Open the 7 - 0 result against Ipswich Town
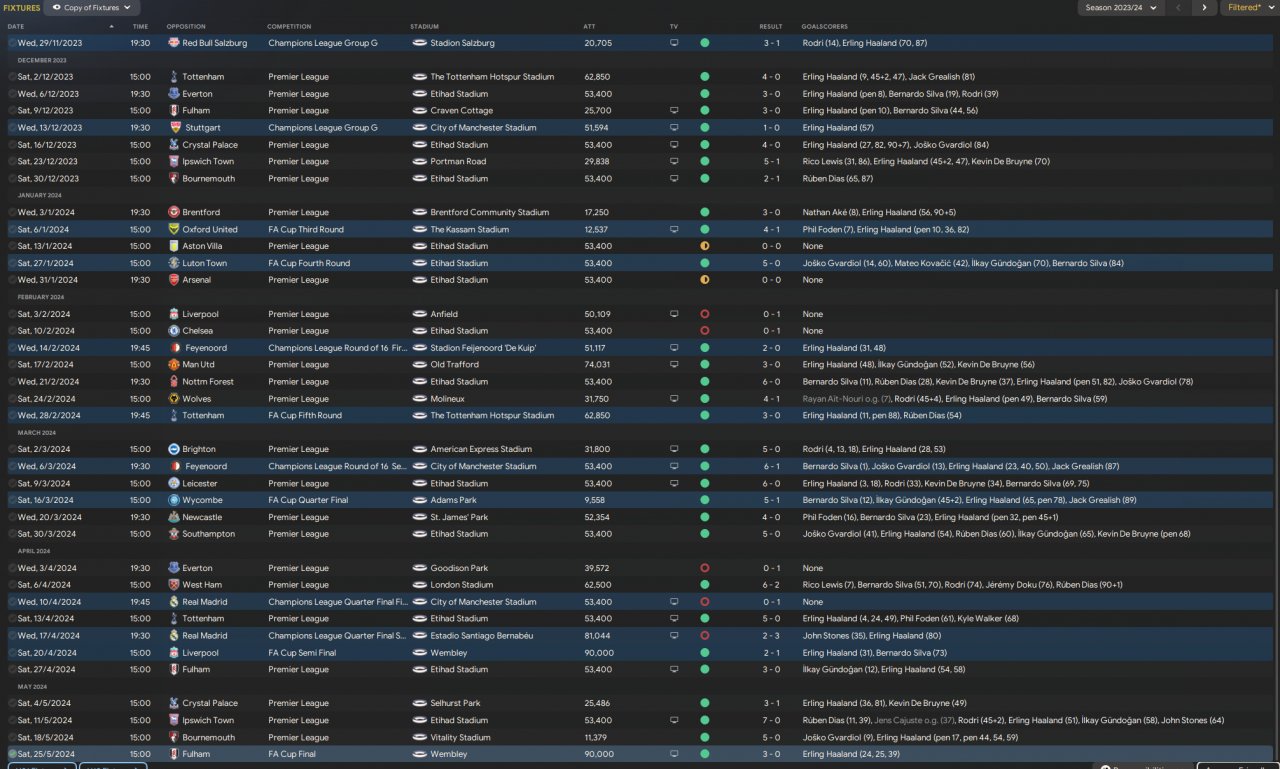 (x=771, y=720)
